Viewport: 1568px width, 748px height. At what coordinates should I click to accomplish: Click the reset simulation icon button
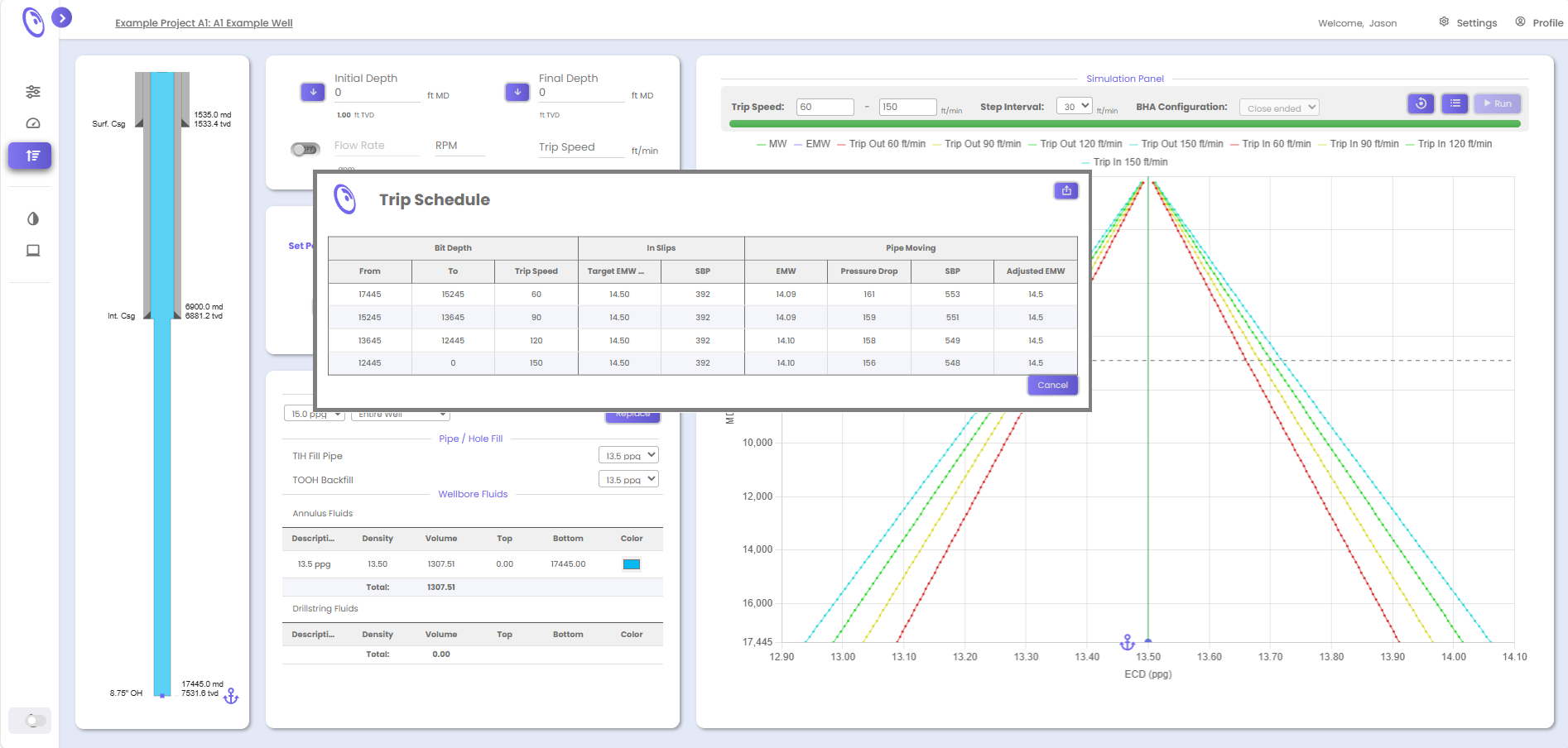click(x=1421, y=103)
